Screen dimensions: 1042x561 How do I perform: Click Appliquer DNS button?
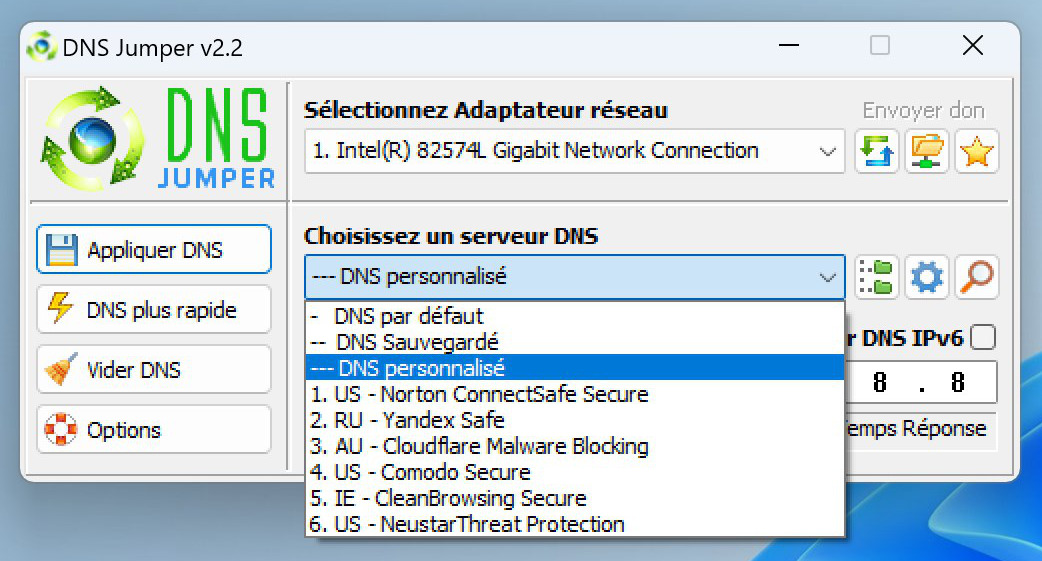coord(154,249)
